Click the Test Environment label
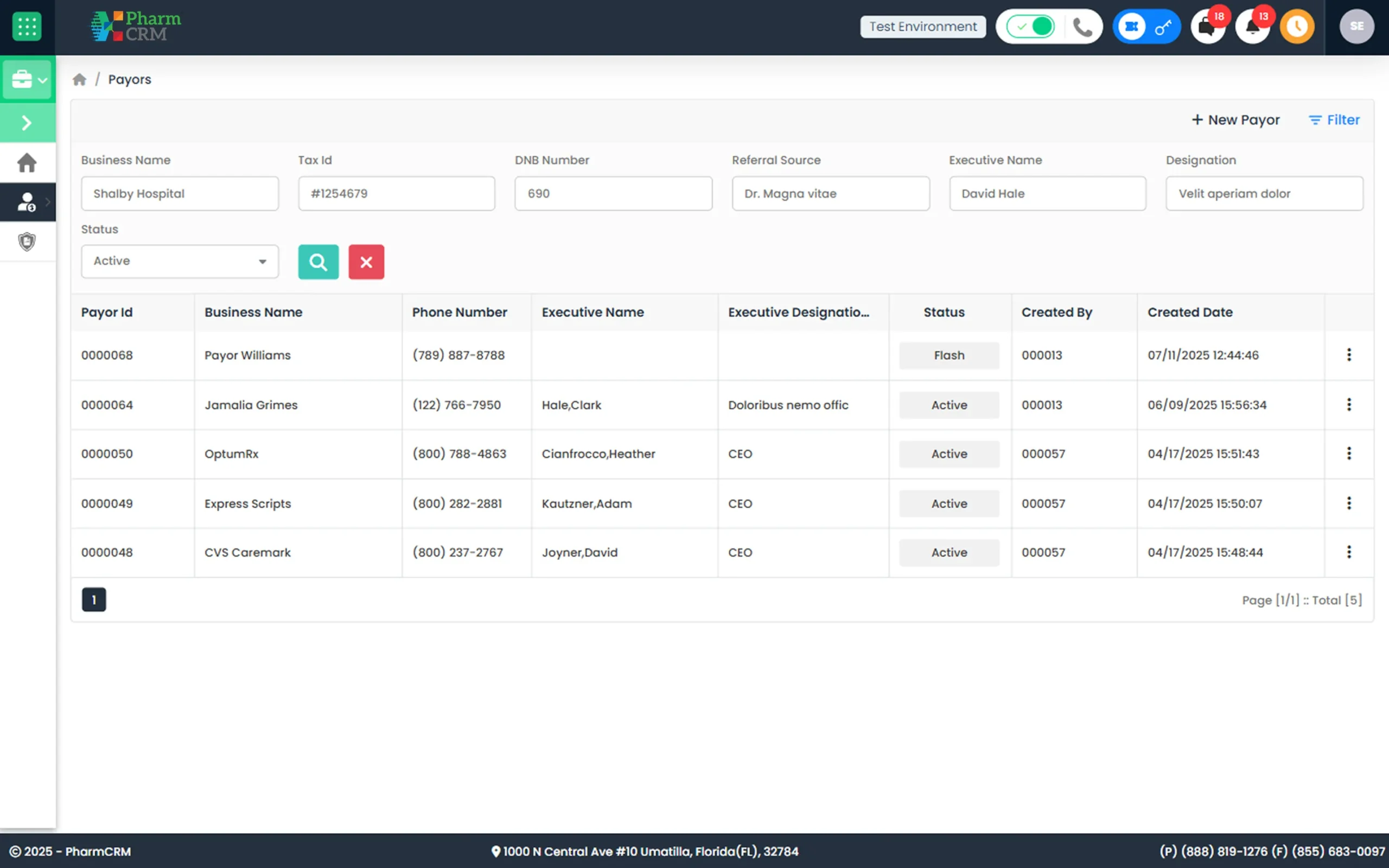The image size is (1389, 868). tap(923, 27)
